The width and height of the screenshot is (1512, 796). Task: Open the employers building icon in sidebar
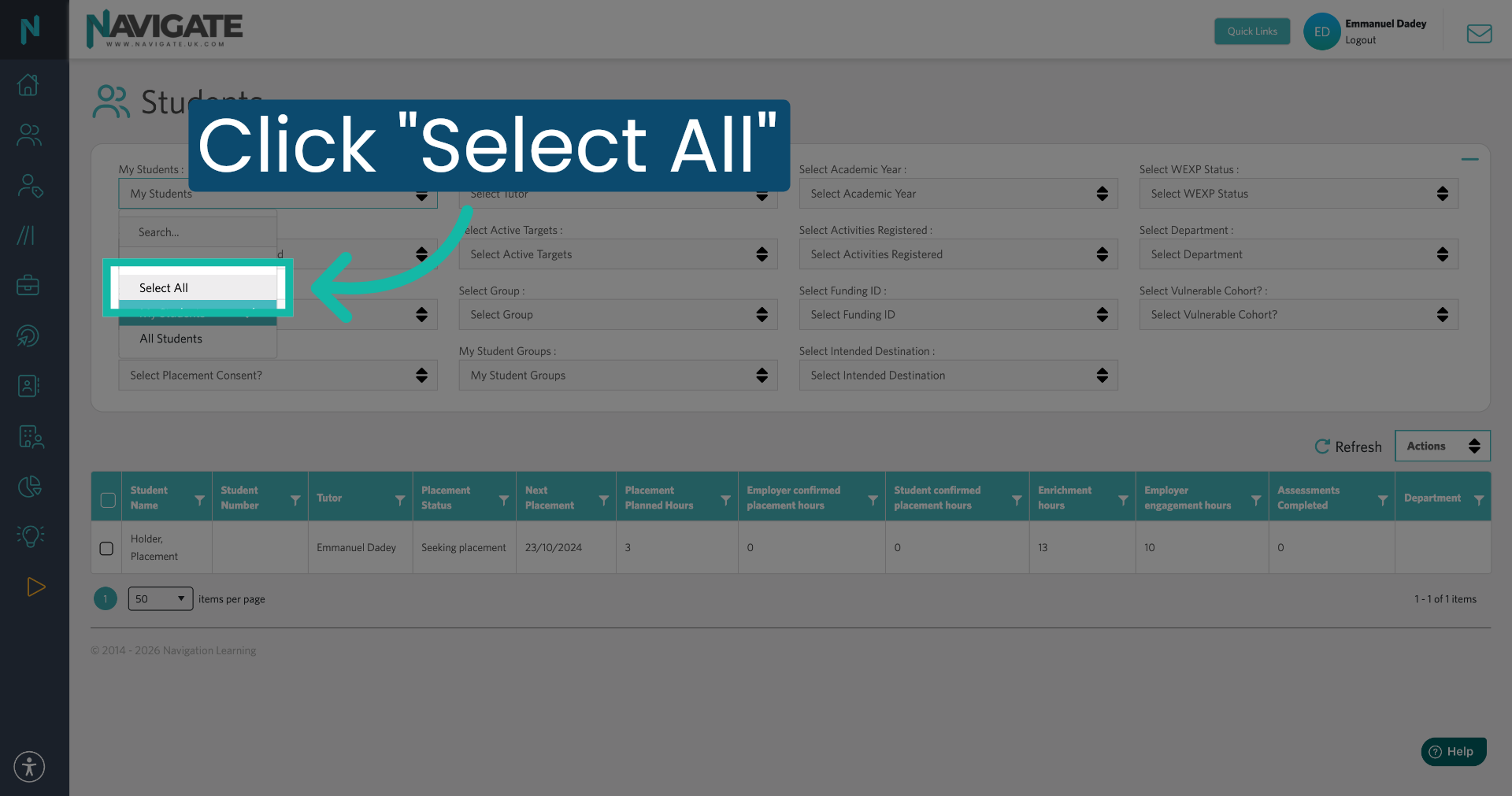(x=31, y=436)
